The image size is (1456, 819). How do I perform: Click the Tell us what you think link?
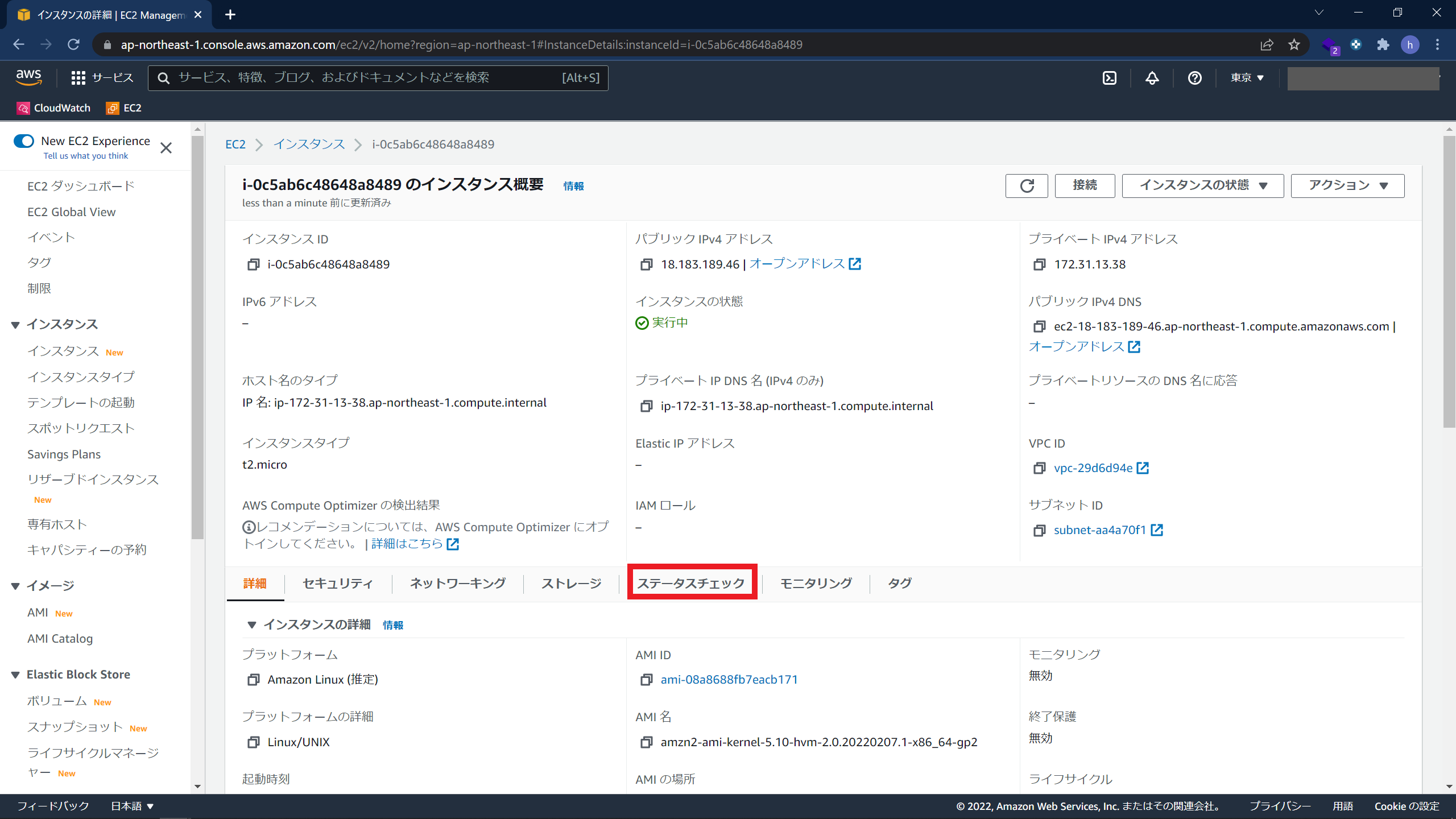[86, 156]
